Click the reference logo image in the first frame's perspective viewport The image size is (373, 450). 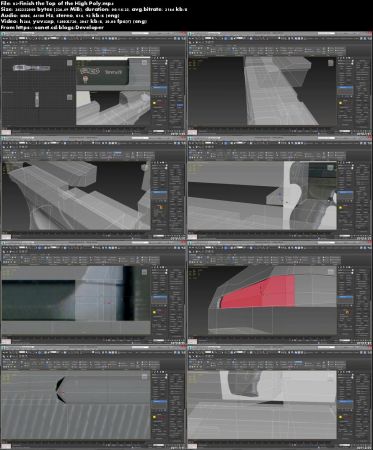tap(90, 71)
